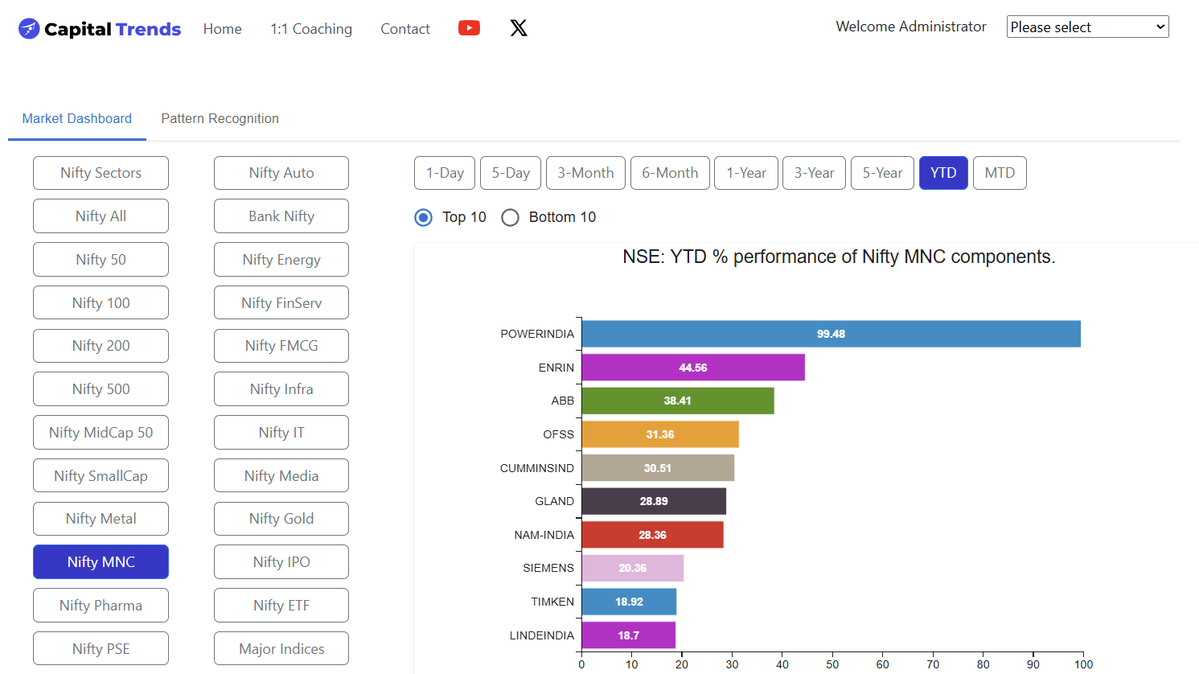The height and width of the screenshot is (674, 1199).
Task: Select the 3-Month timeframe
Action: click(586, 173)
